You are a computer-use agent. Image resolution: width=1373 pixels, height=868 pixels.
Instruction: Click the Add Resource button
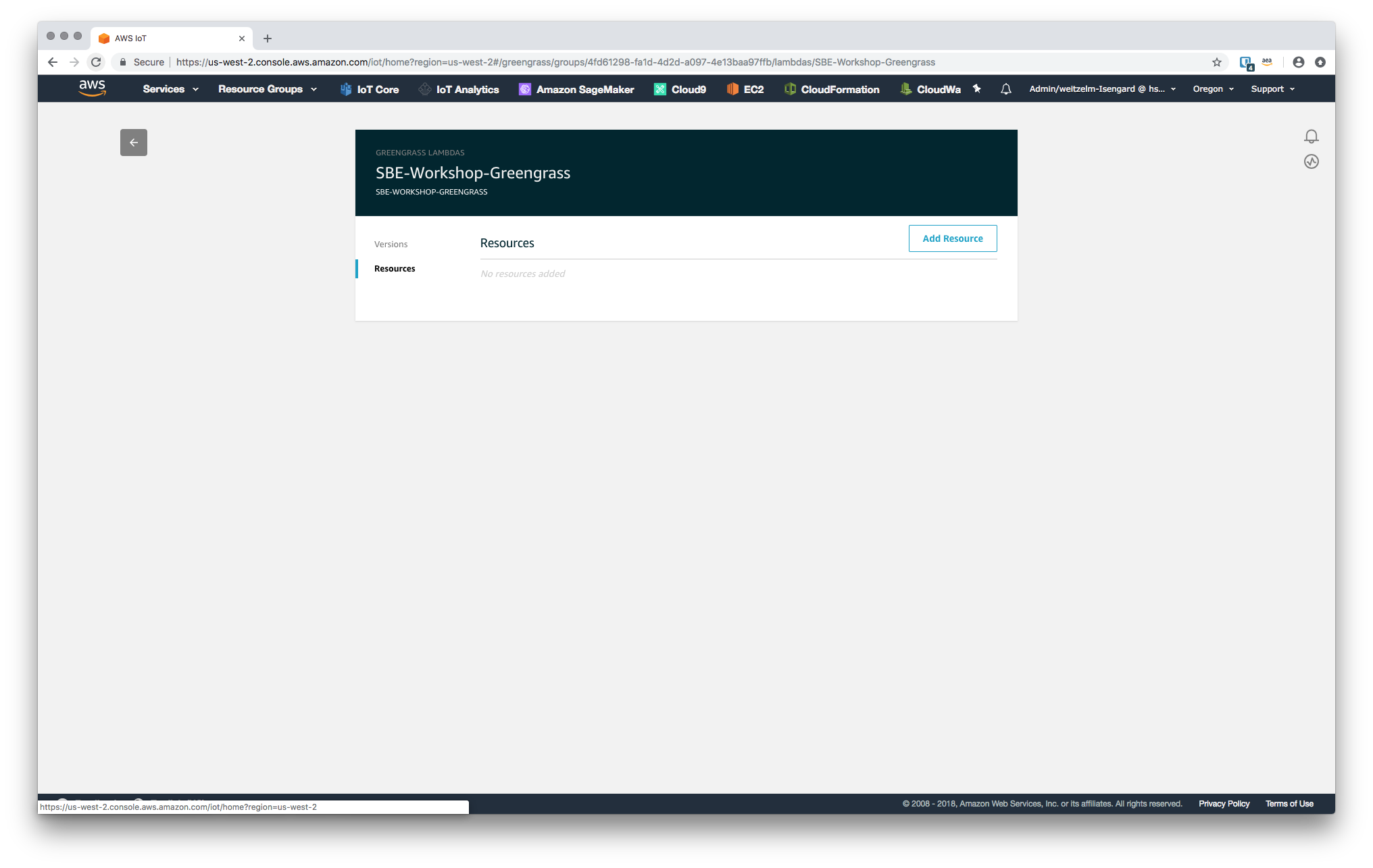953,238
